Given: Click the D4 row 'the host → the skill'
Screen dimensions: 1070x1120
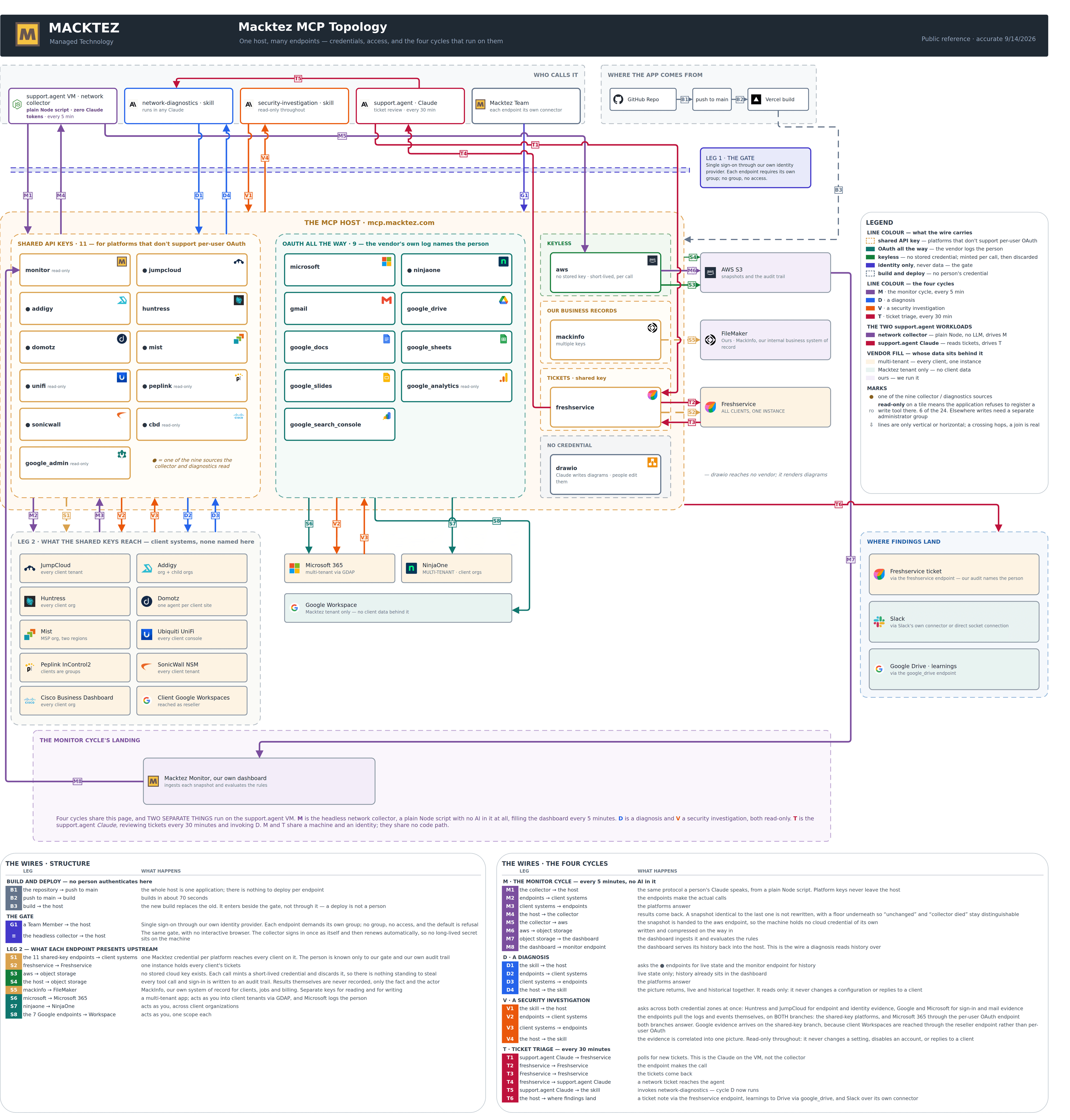Looking at the screenshot, I should coord(772,990).
